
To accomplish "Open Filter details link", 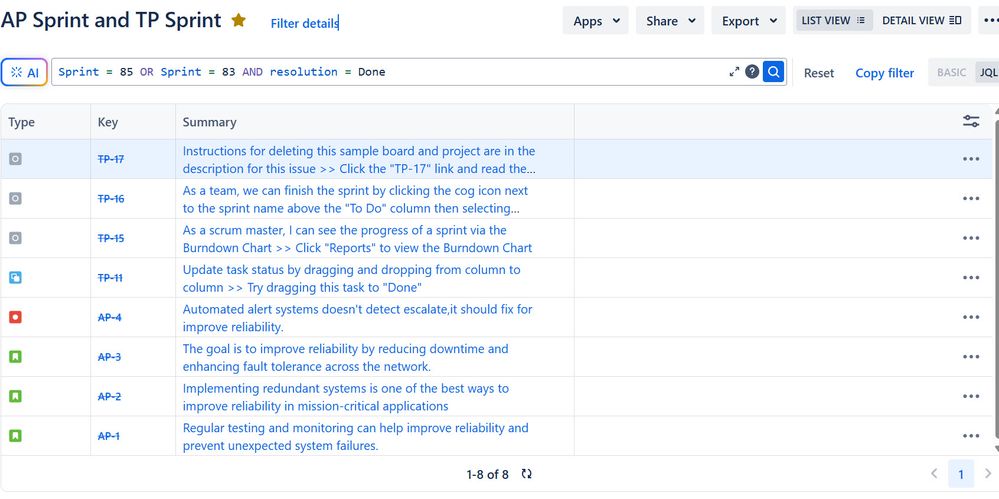I will pos(304,24).
